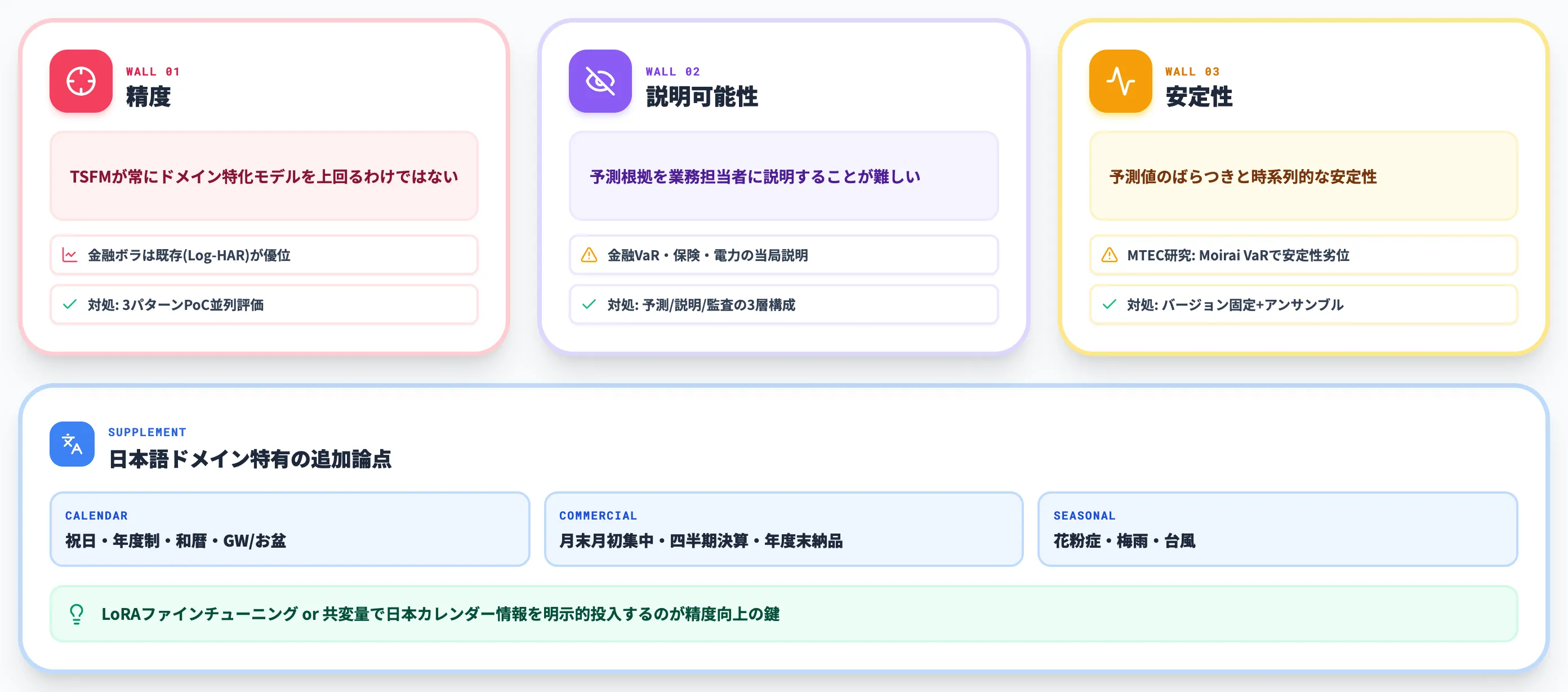Click checkmark beside 対処: 3パターンPoC並列評価
1568x692 pixels.
(x=70, y=304)
